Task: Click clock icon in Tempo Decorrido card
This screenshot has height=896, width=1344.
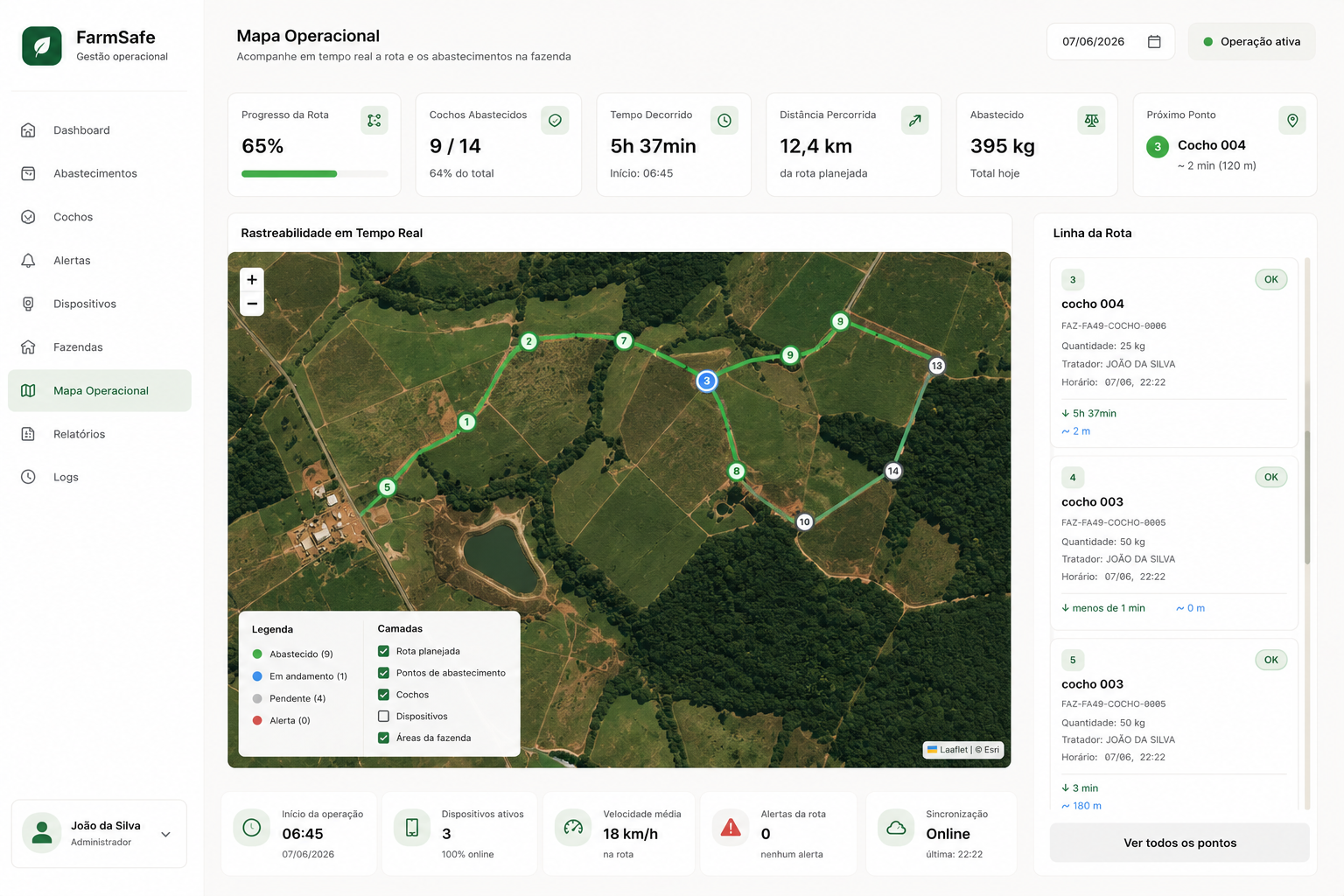Action: [x=724, y=121]
